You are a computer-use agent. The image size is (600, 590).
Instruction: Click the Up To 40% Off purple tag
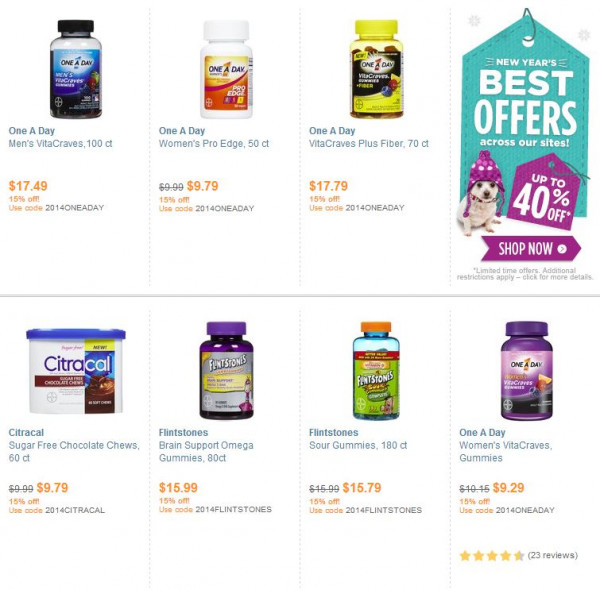point(545,193)
